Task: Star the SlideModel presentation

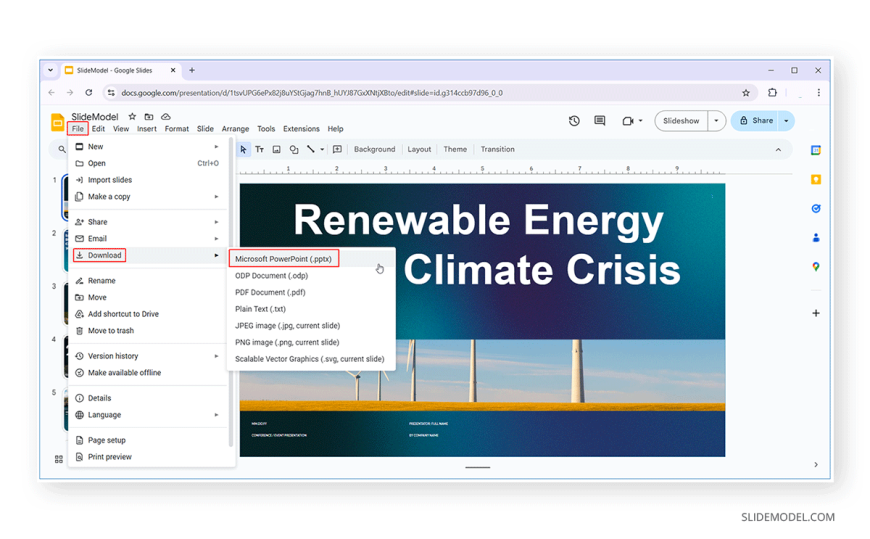Action: (x=132, y=117)
